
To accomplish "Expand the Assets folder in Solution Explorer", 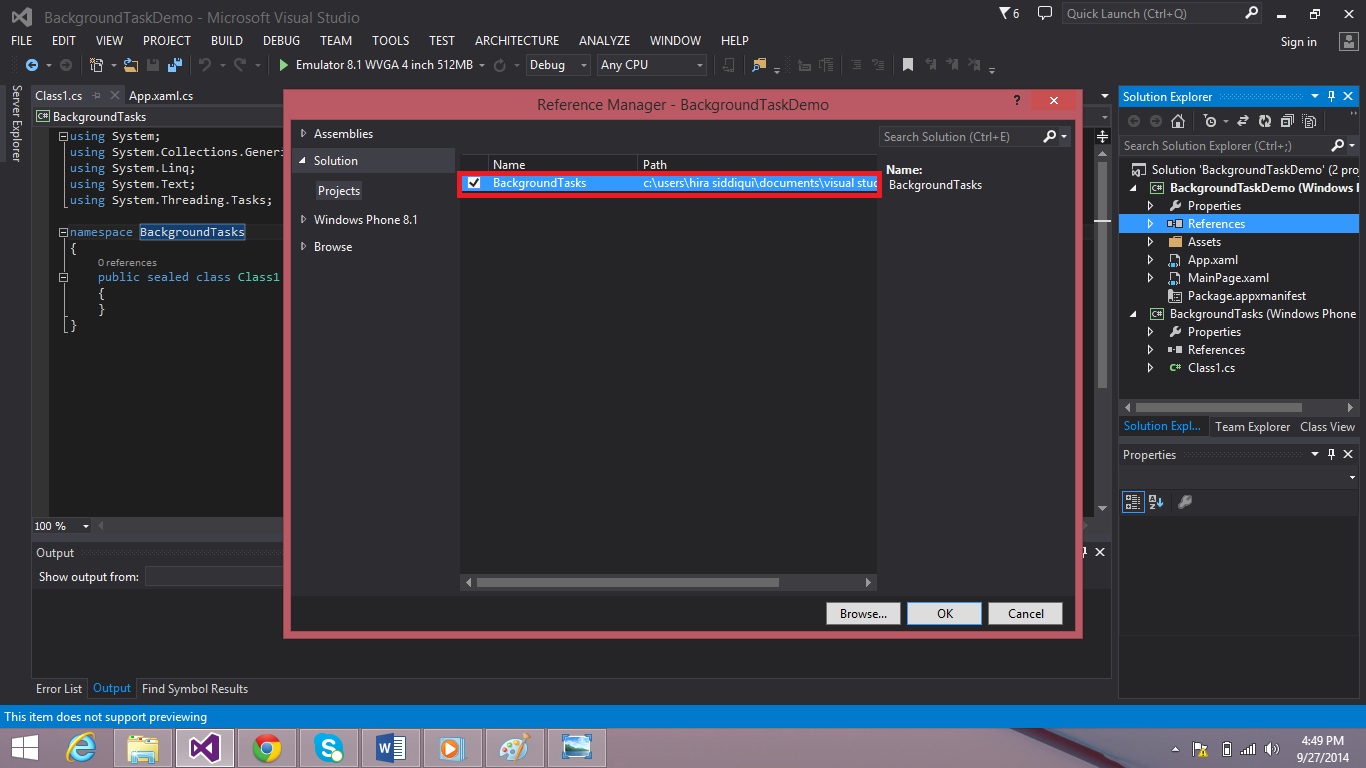I will click(x=1150, y=242).
